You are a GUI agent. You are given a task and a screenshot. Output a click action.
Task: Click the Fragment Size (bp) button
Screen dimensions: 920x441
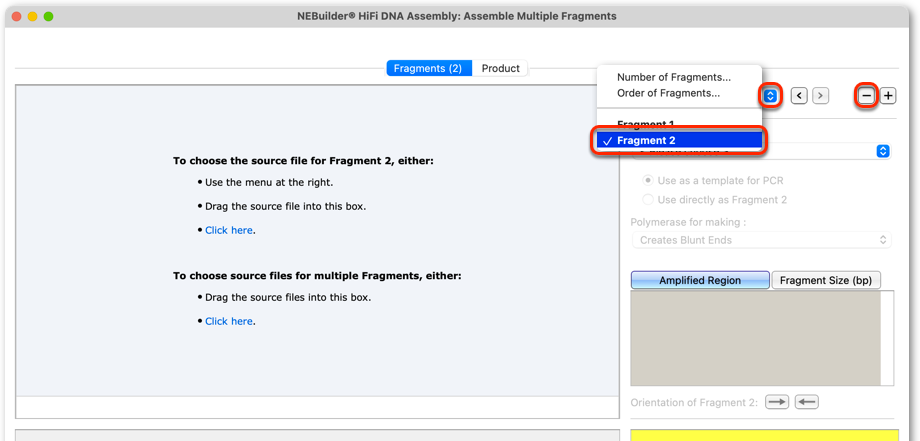click(826, 280)
